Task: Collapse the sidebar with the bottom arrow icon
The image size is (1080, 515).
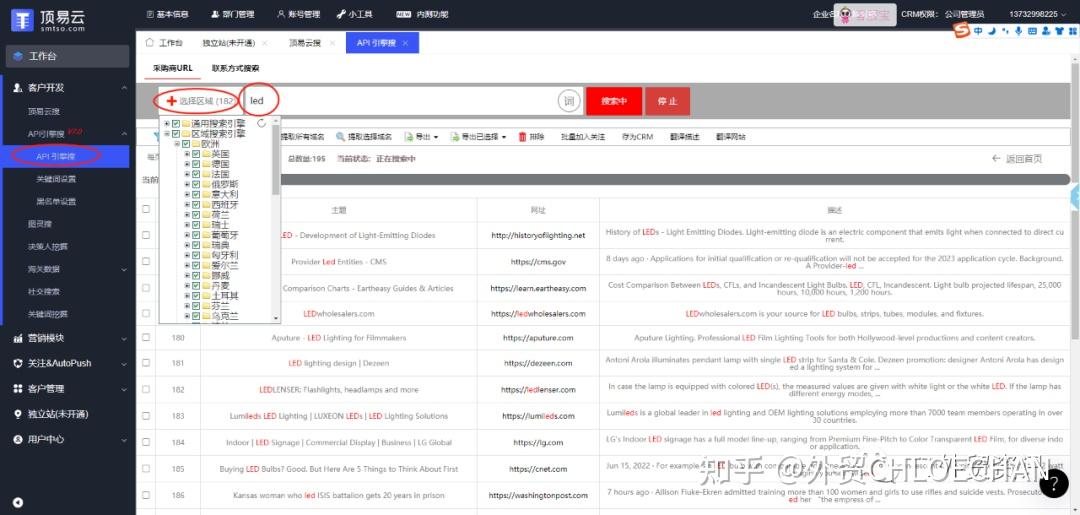Action: tap(18, 503)
